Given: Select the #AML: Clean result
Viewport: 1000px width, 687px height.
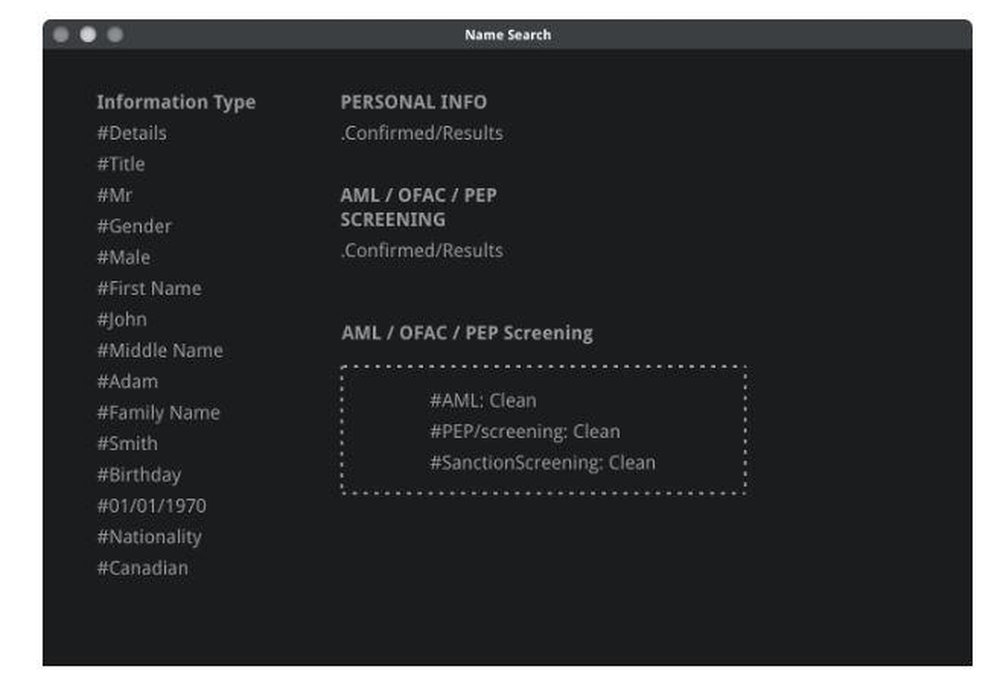Looking at the screenshot, I should 481,400.
